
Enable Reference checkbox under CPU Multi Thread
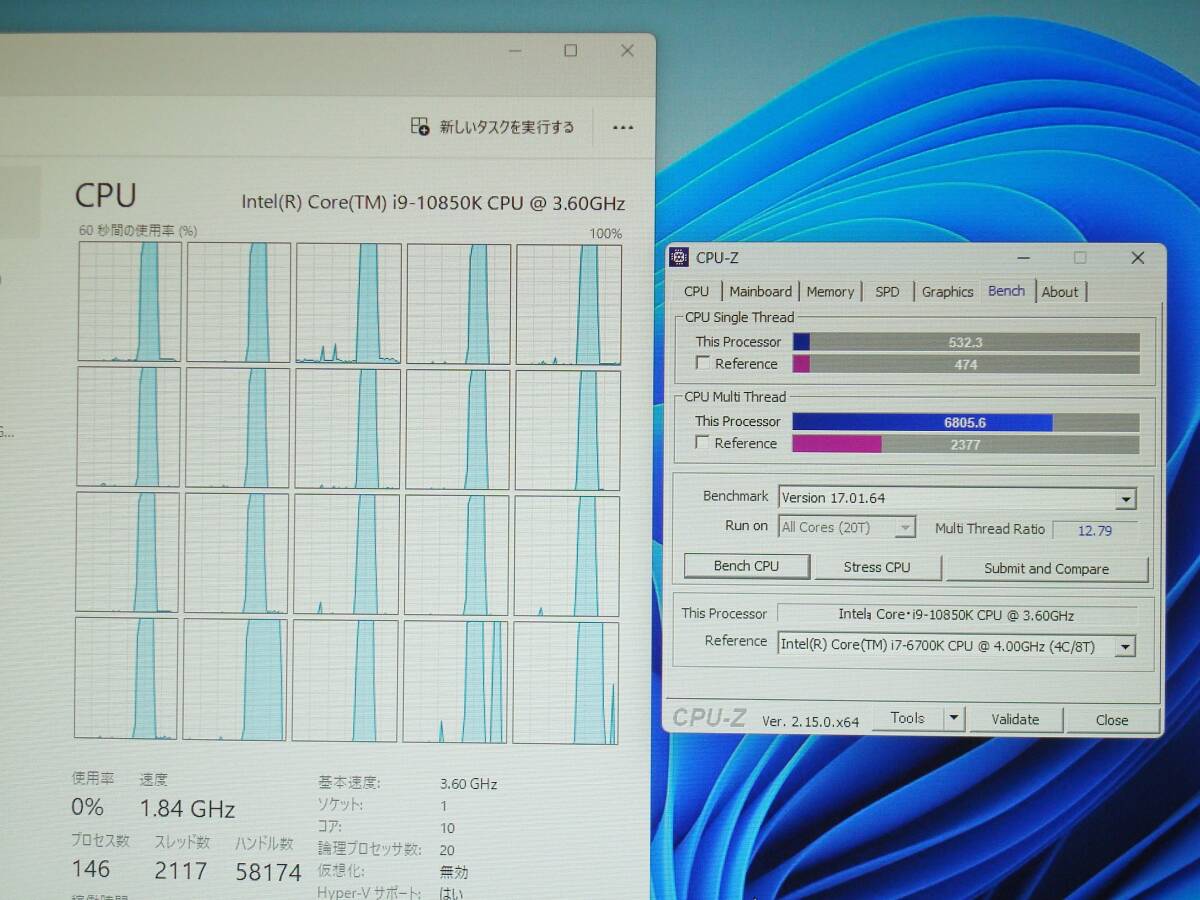click(x=703, y=443)
